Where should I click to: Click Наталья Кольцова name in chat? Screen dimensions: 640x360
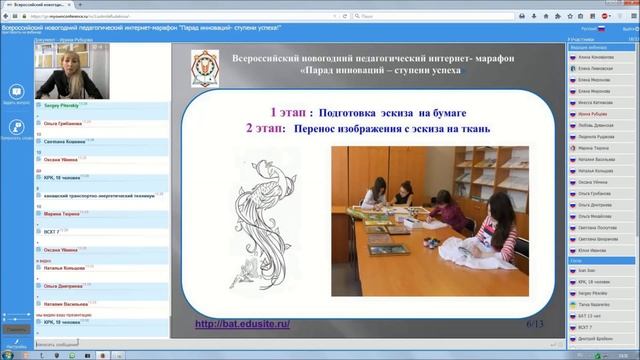(64, 268)
